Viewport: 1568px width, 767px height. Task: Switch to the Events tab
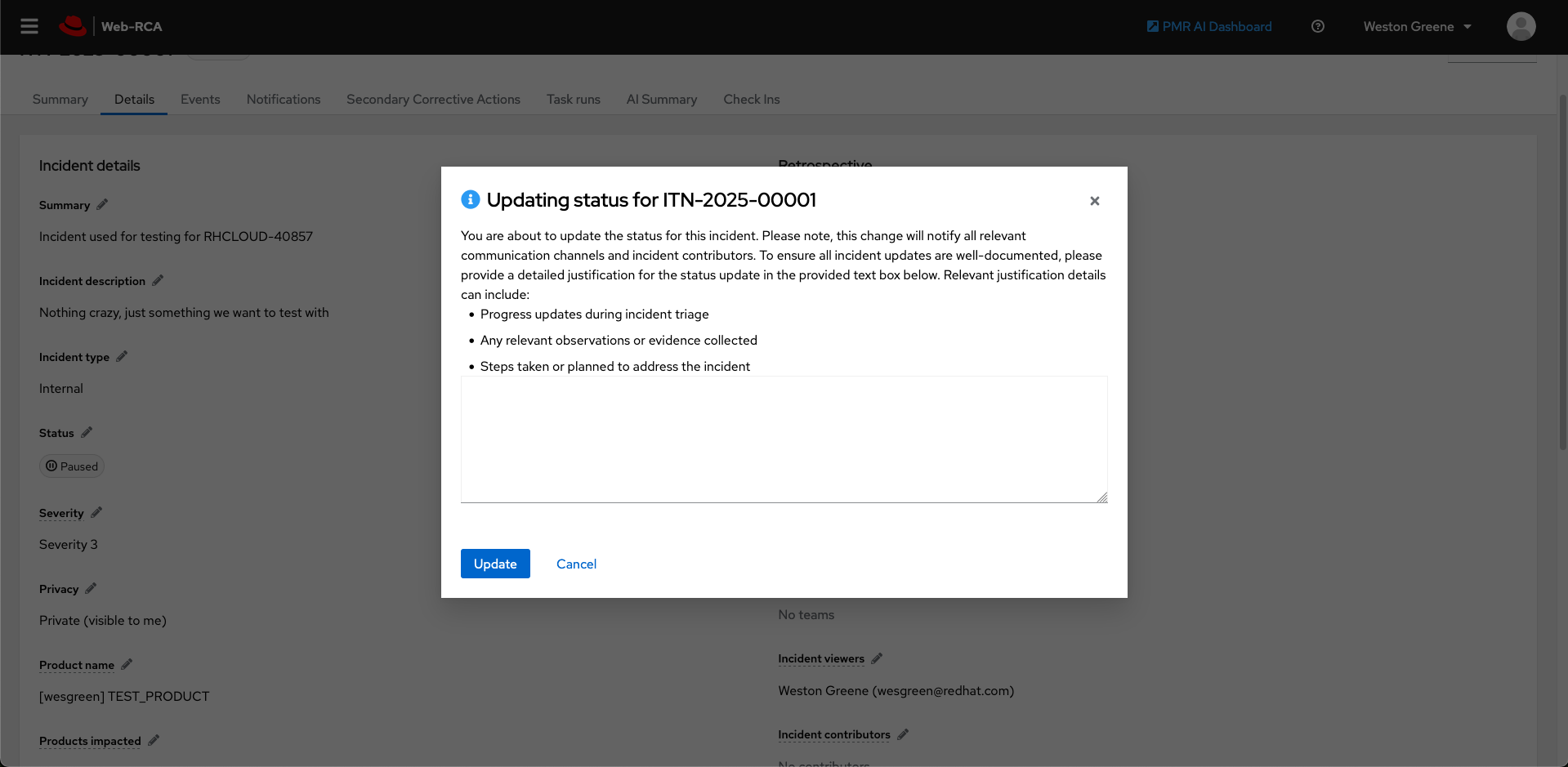coord(200,99)
